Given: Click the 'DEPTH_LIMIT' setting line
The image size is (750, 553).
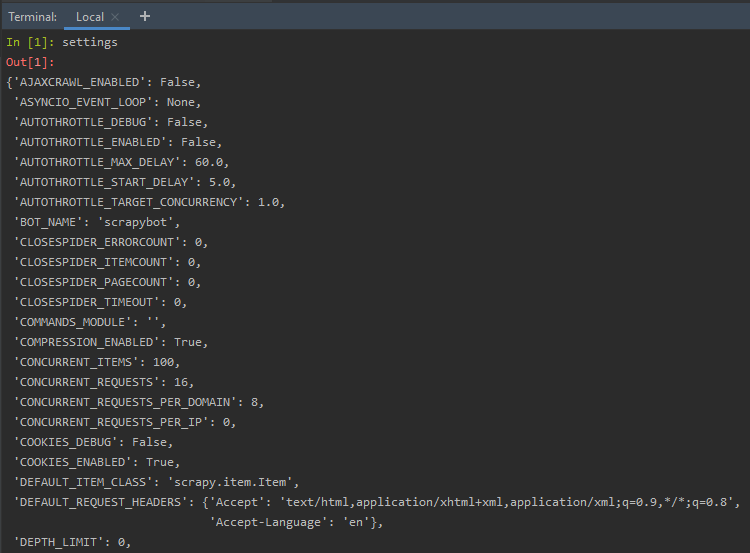Looking at the screenshot, I should [x=72, y=542].
